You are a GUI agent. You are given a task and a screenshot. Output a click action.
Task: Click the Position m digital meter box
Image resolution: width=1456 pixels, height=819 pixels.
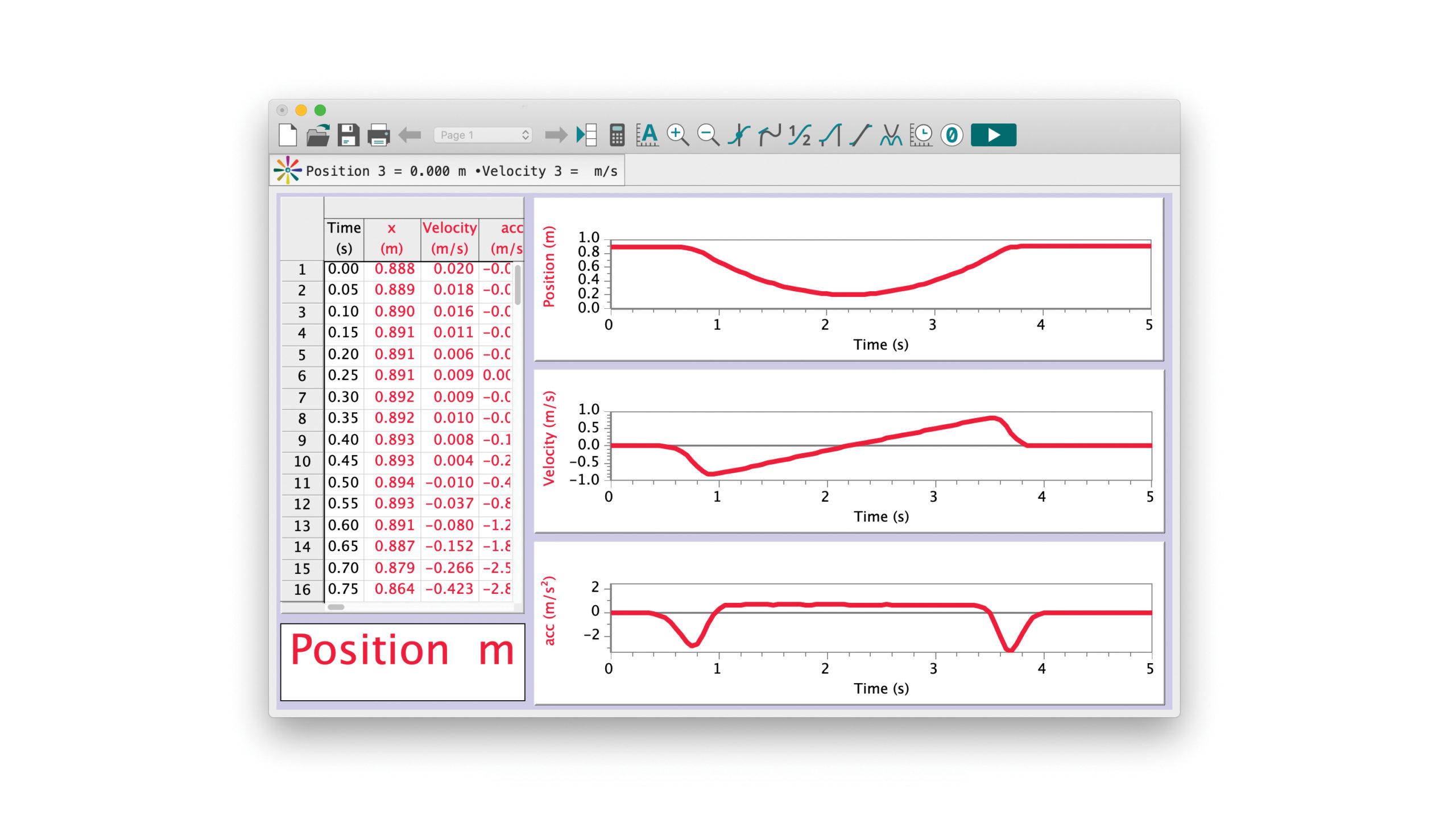click(402, 661)
